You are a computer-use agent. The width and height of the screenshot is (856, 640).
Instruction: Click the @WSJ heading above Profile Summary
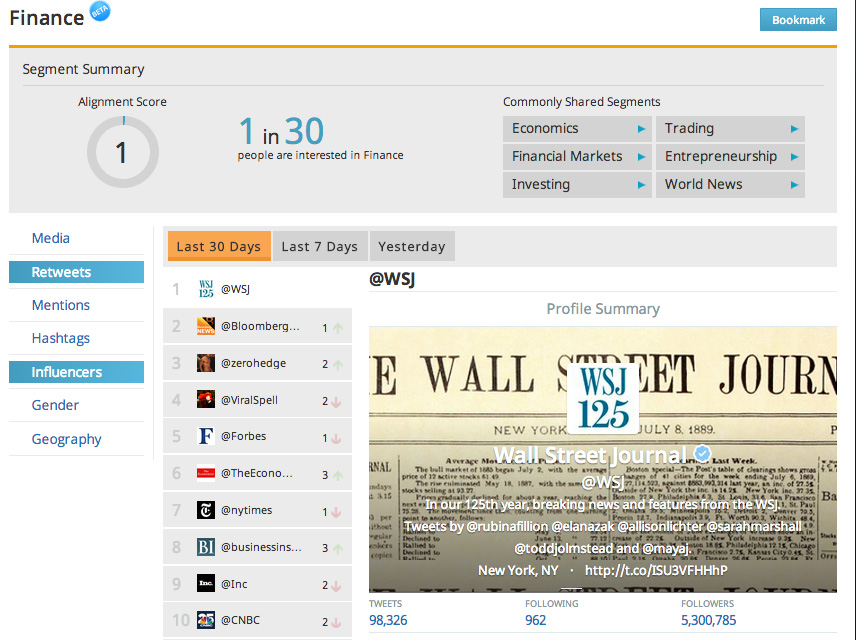pyautogui.click(x=392, y=279)
